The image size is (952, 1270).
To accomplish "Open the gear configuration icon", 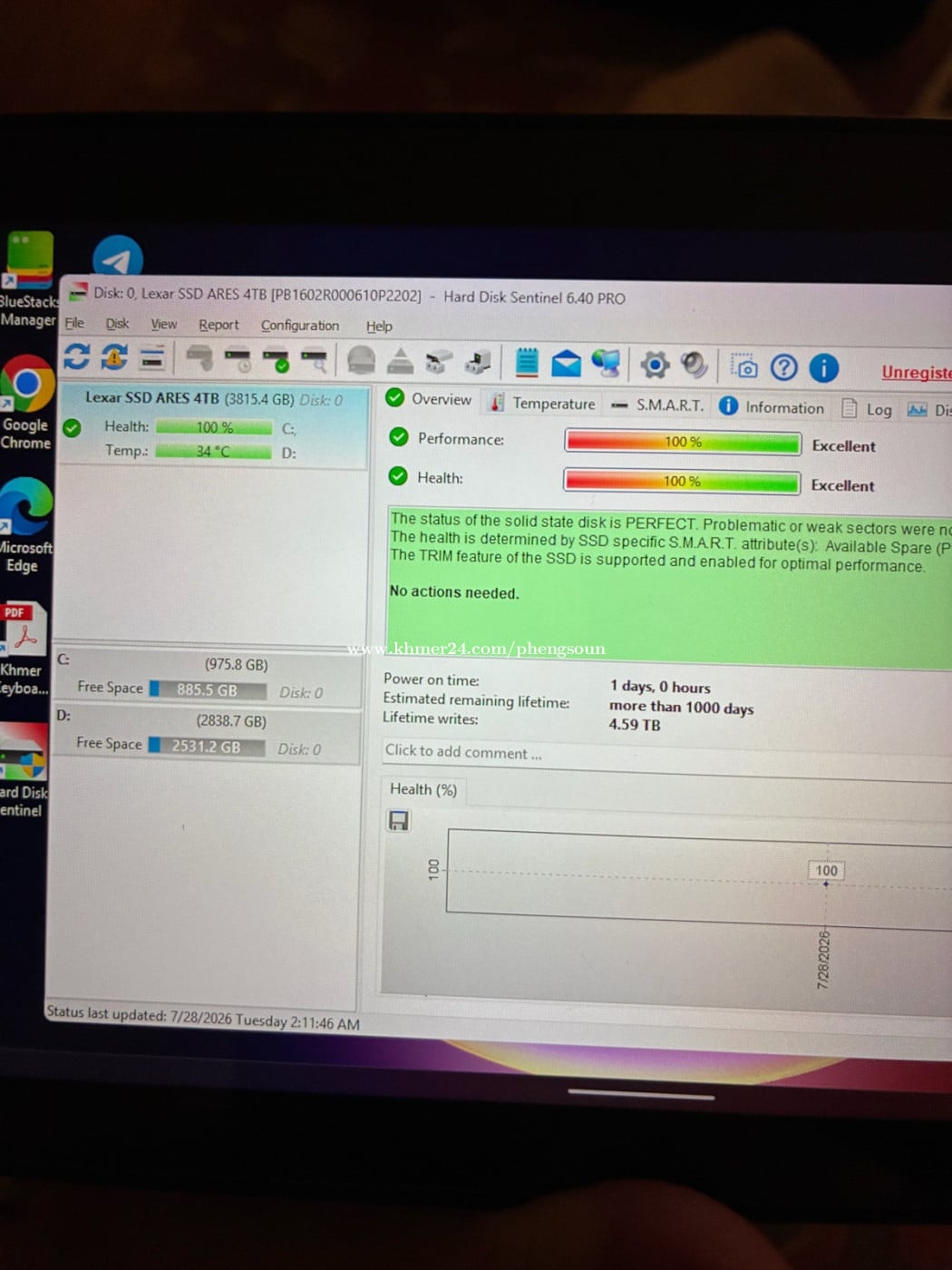I will click(x=655, y=366).
